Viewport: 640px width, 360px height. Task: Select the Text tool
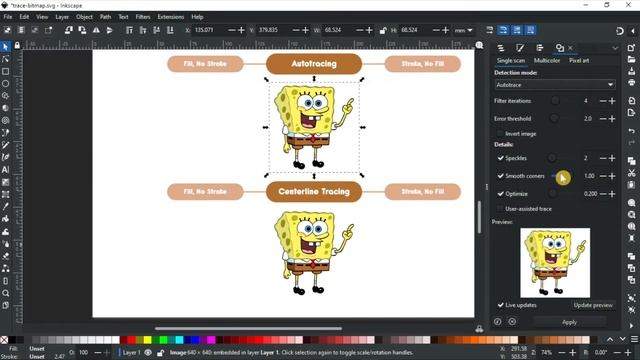coord(5,170)
